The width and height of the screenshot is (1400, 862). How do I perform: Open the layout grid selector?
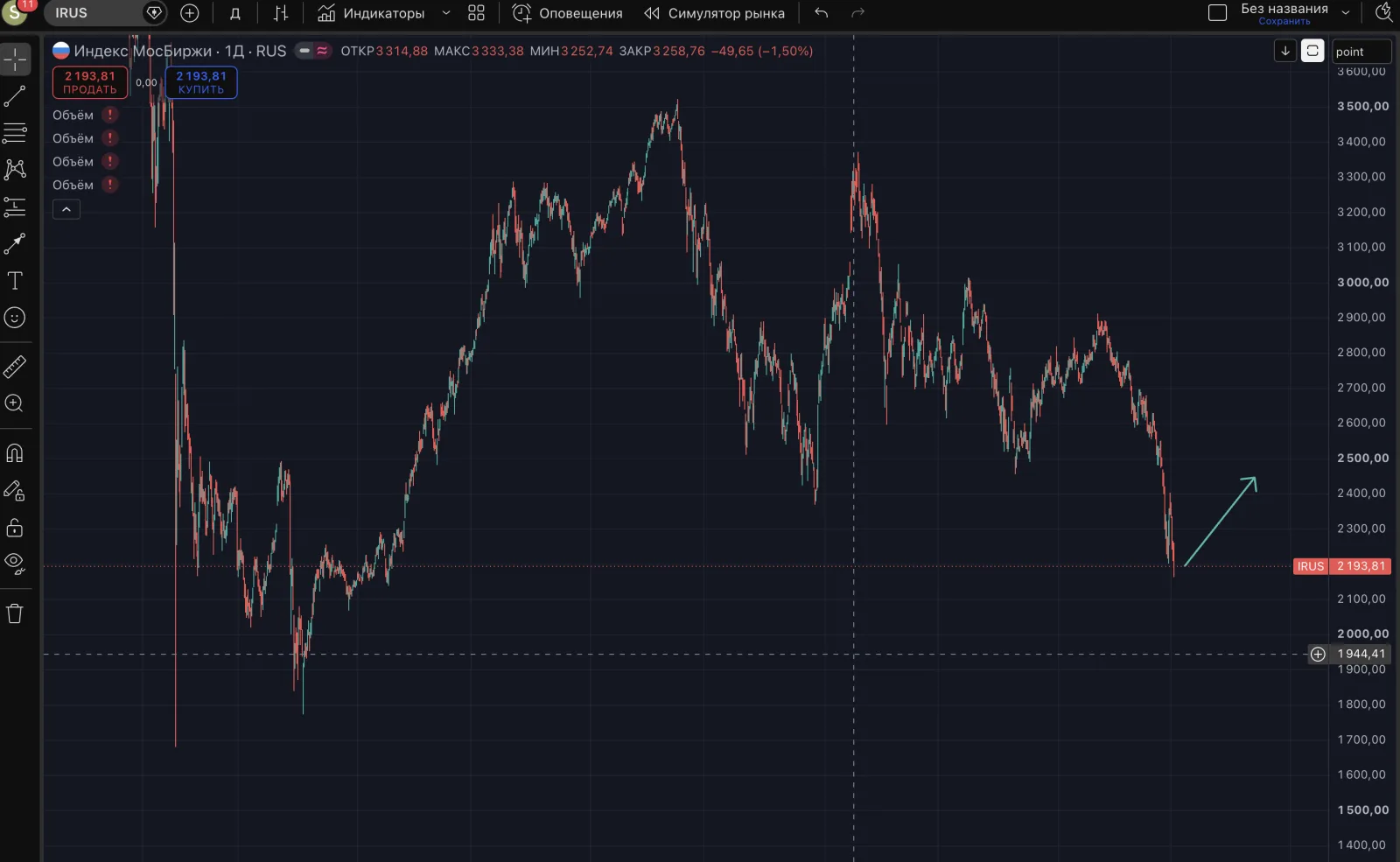476,13
